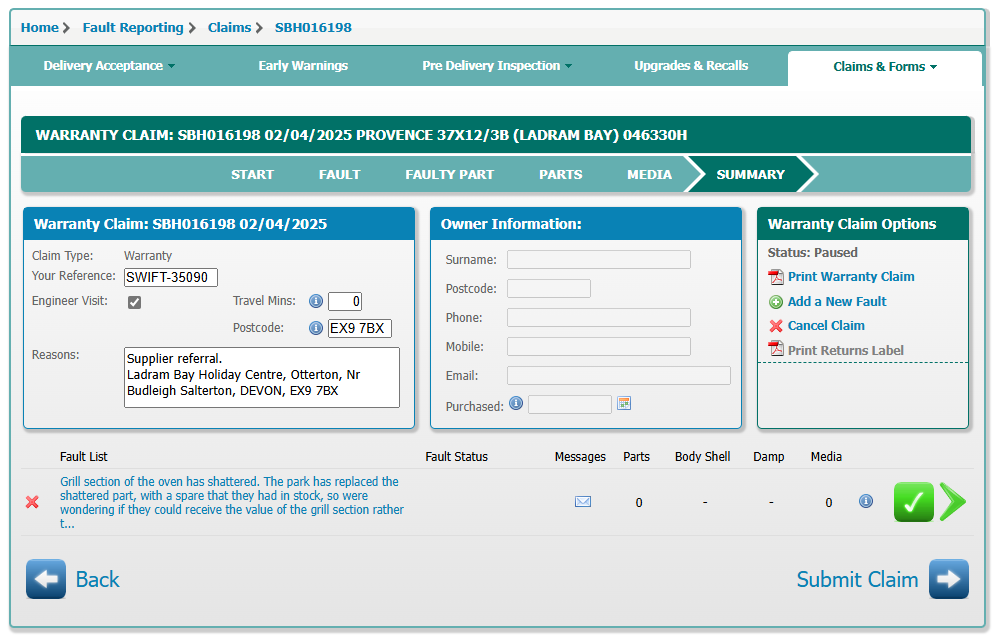Expand the Delivery Acceptance dropdown menu

[x=109, y=66]
